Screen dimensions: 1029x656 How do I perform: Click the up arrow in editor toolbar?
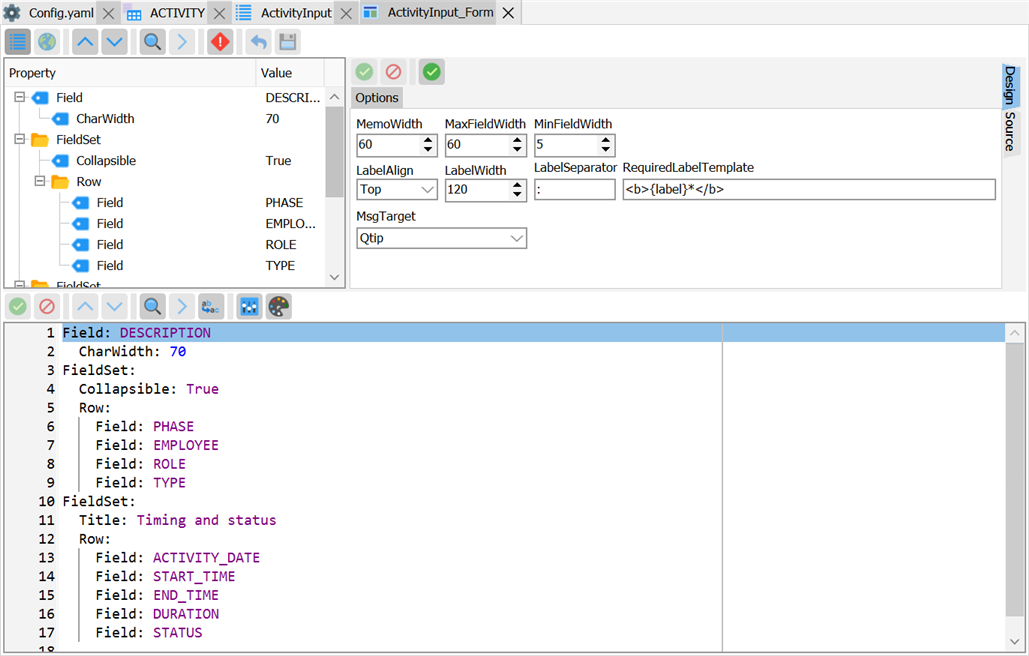[x=85, y=306]
